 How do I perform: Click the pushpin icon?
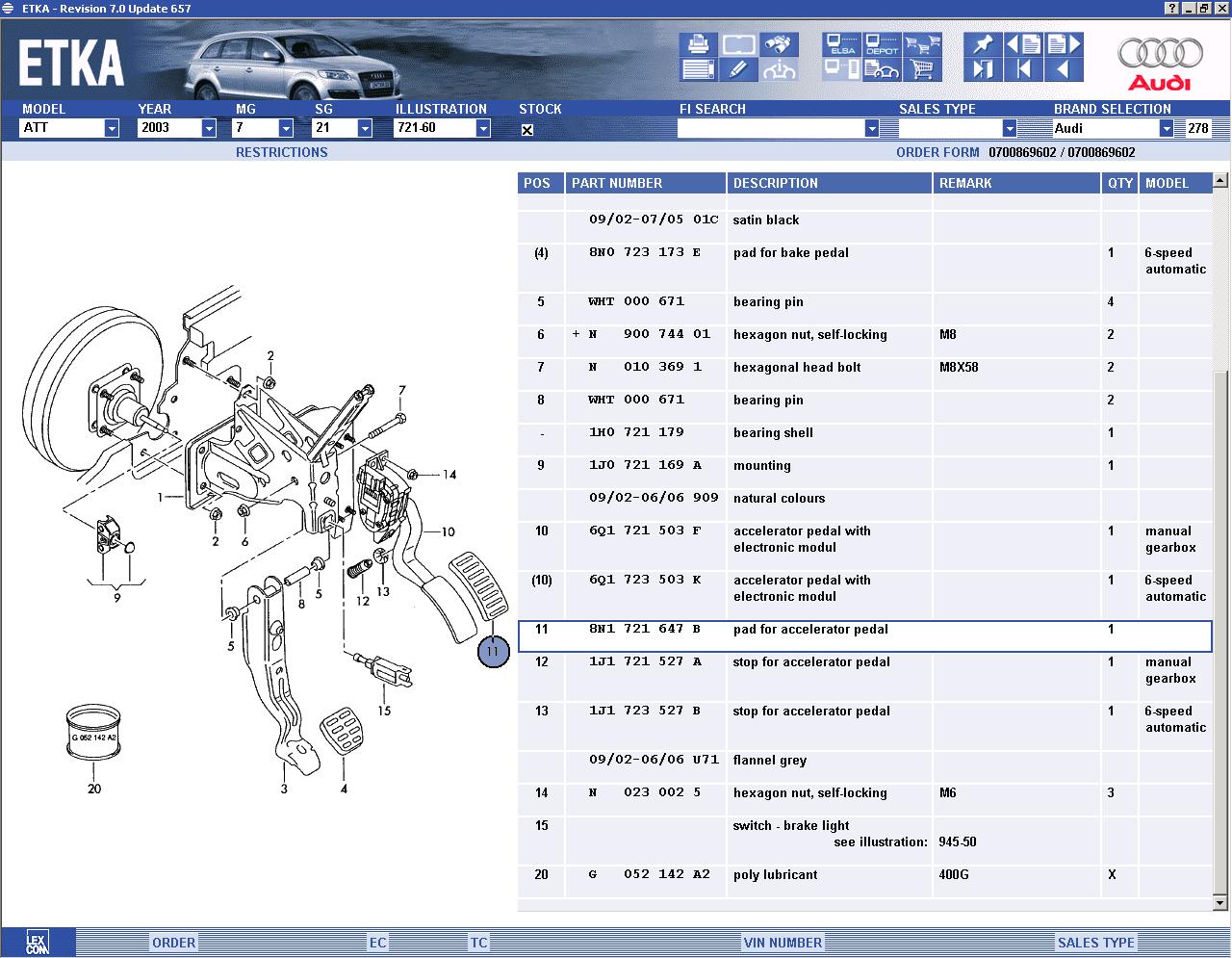[982, 44]
